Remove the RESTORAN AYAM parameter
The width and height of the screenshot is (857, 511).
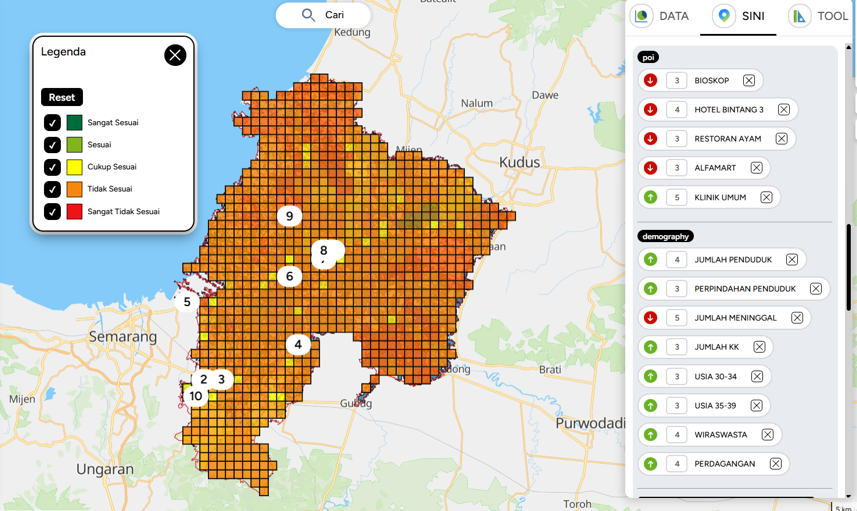tap(781, 139)
